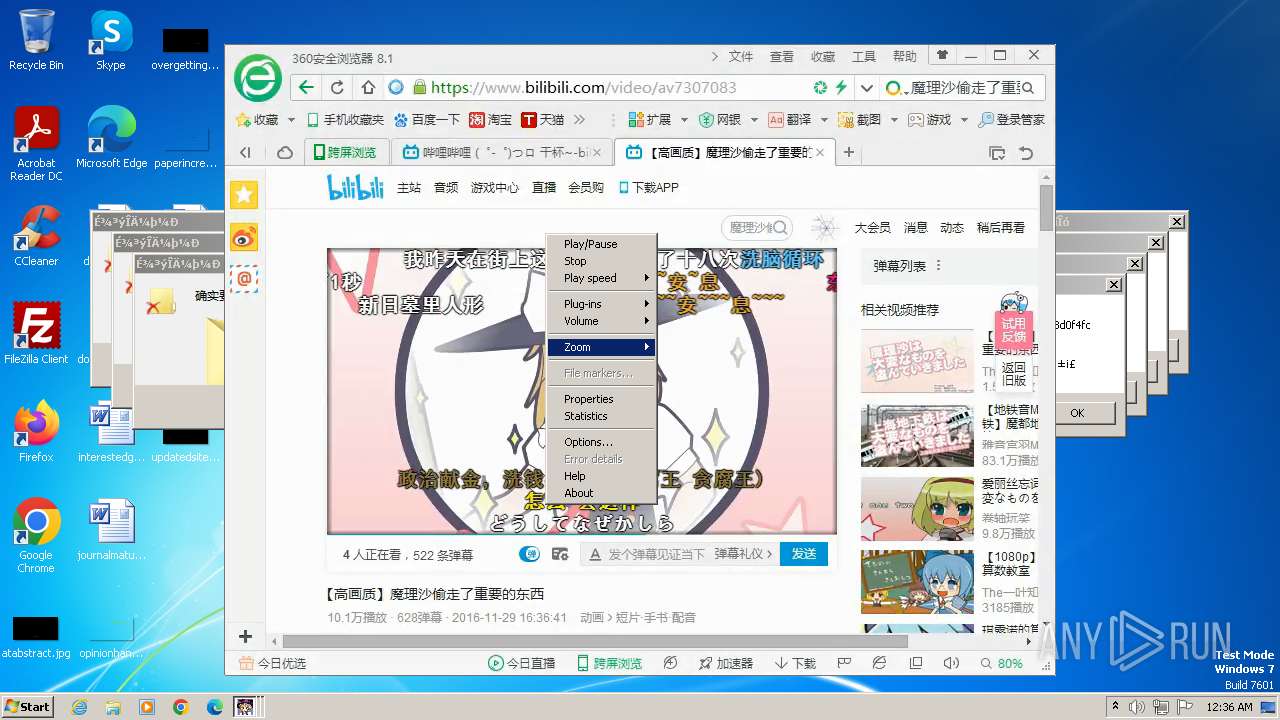This screenshot has width=1280, height=720.
Task: Click the mute speaker icon in status bar
Action: click(951, 663)
